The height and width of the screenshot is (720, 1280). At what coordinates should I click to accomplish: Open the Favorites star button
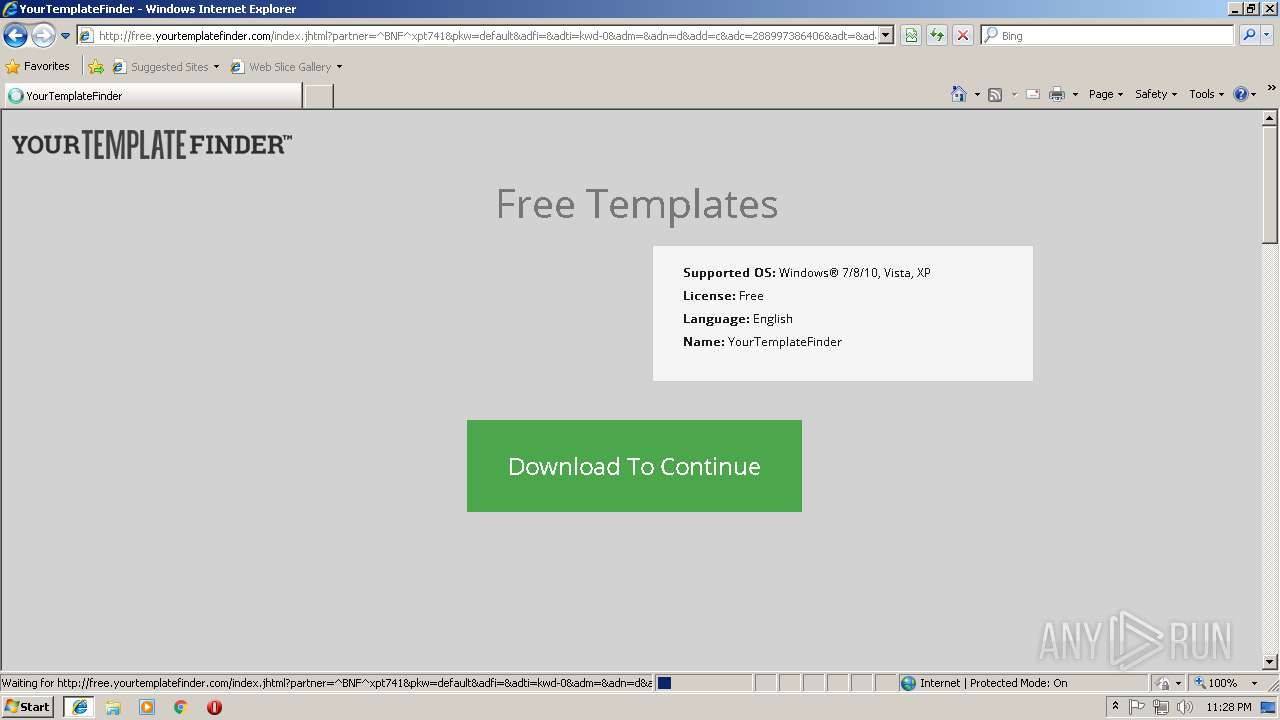point(38,67)
